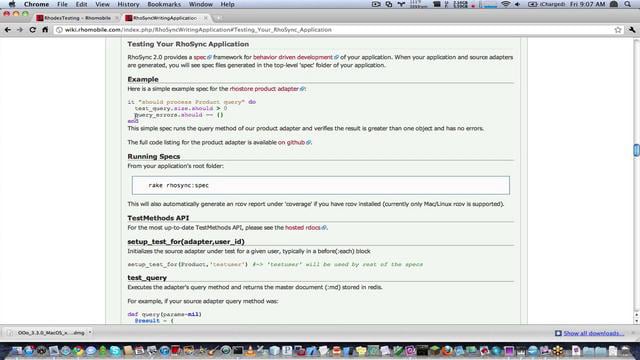Click the browser Back arrow

7,30
